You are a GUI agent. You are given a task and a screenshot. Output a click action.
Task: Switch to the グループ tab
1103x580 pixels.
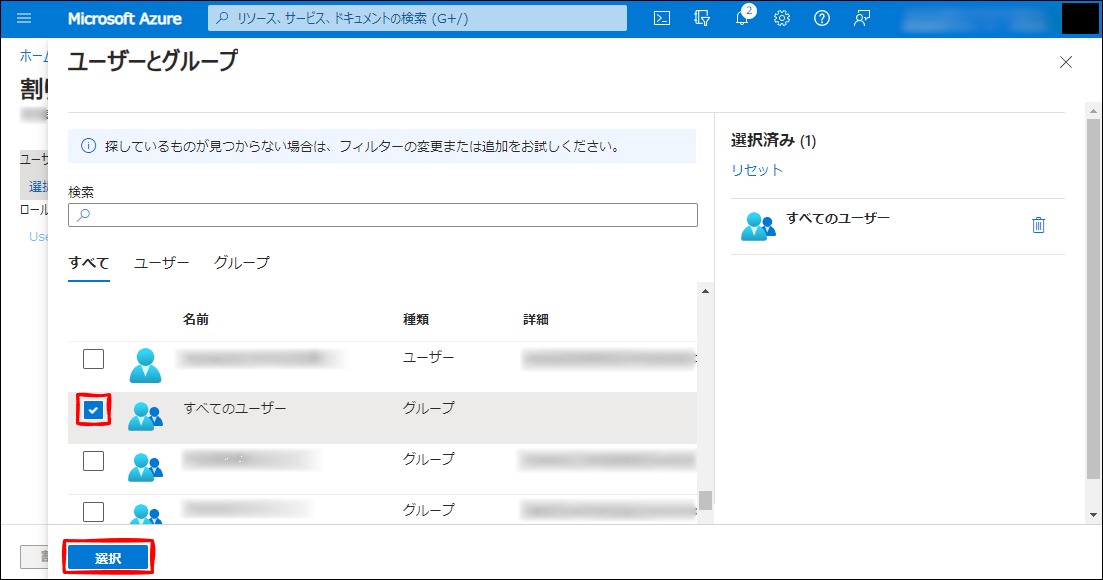point(241,263)
